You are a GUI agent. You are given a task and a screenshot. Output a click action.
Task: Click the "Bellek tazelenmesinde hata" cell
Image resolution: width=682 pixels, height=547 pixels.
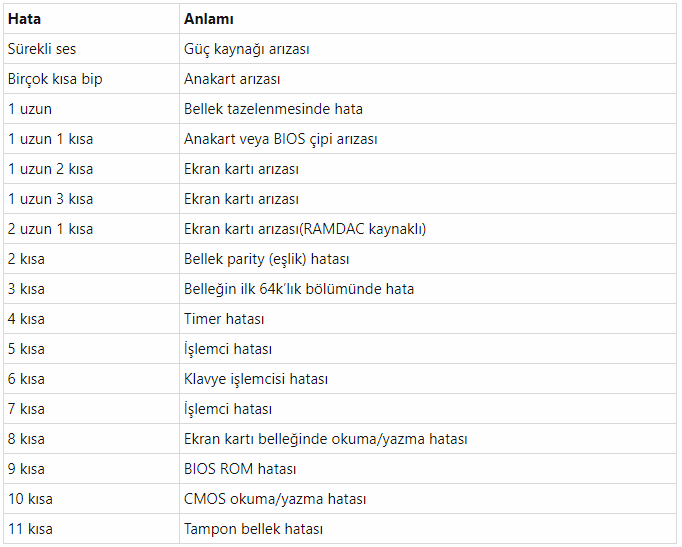[x=273, y=109]
